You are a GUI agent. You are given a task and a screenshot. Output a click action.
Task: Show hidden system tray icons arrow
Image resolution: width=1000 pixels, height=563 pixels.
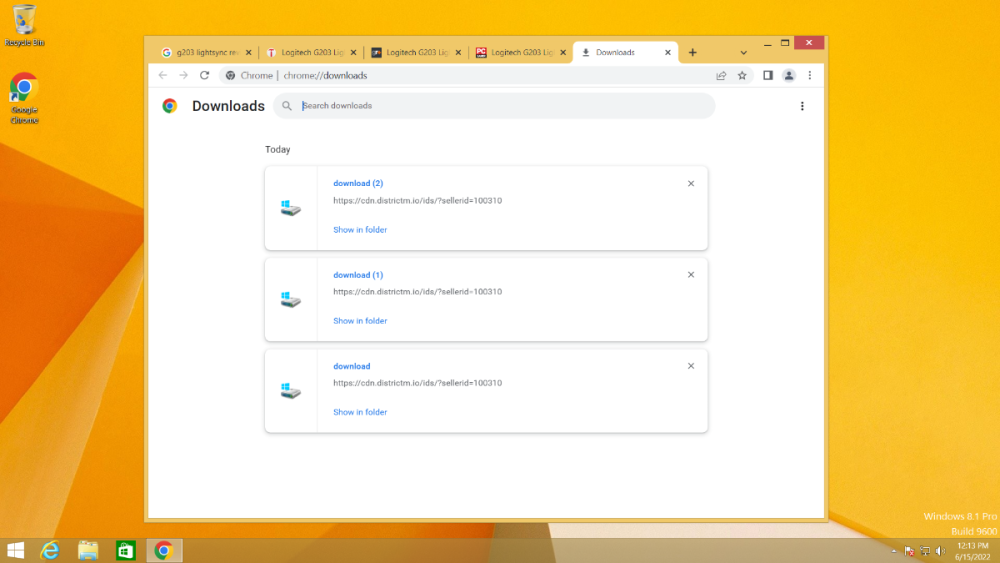click(894, 551)
